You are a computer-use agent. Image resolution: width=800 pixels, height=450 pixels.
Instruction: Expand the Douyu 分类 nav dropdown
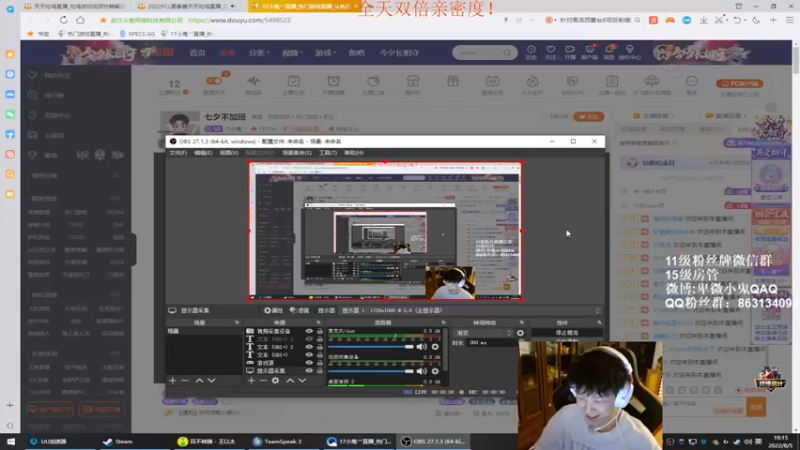[x=259, y=53]
